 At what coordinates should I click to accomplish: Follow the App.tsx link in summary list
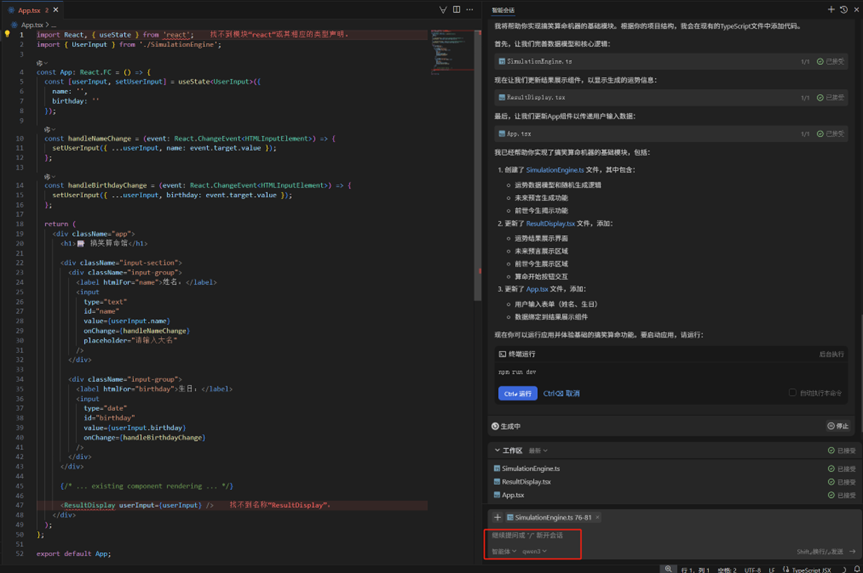537,289
